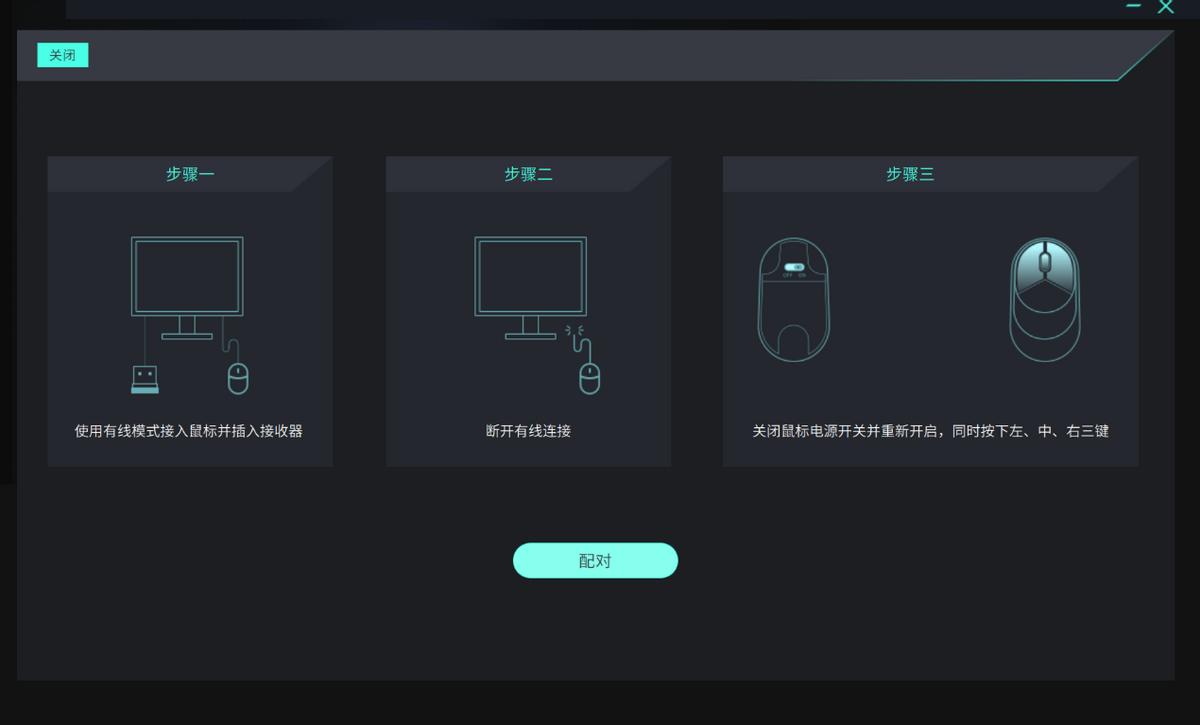Image resolution: width=1200 pixels, height=725 pixels.
Task: Select the 步骤二 card header
Action: 528,173
